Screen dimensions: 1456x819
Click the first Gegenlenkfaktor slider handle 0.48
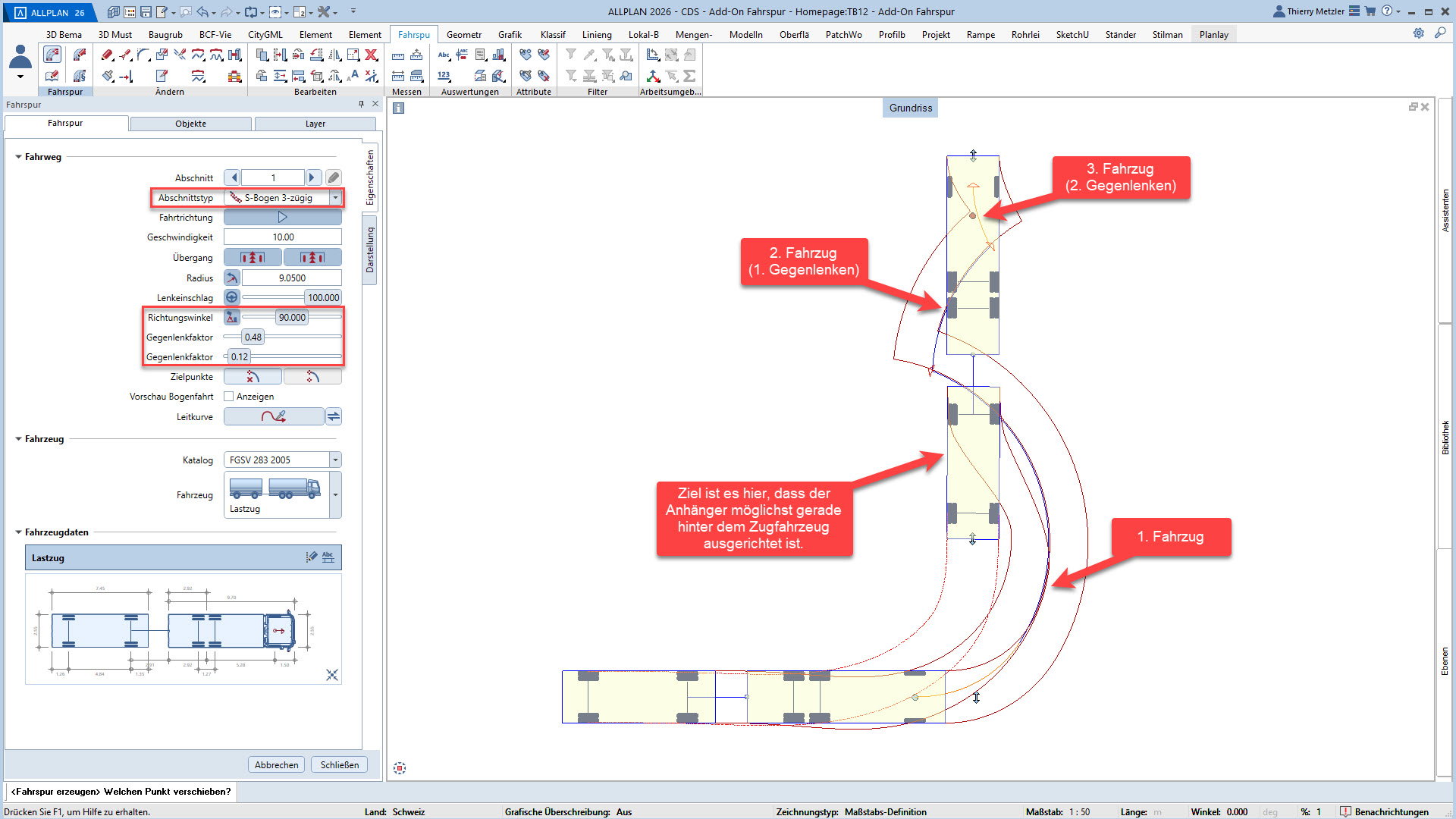pyautogui.click(x=253, y=337)
